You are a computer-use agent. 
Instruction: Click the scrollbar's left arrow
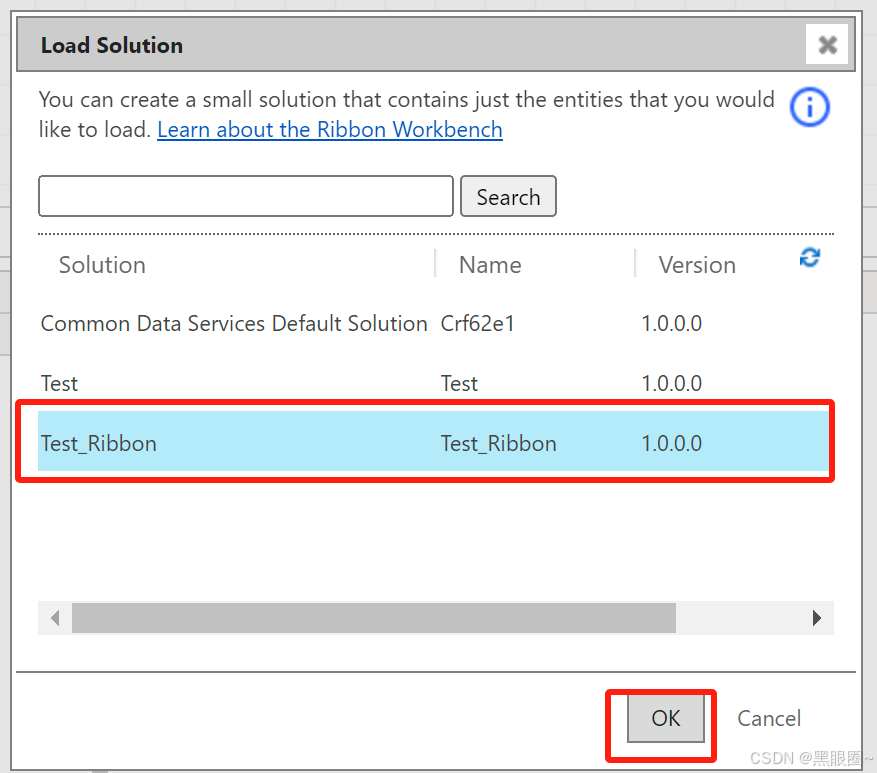(55, 618)
